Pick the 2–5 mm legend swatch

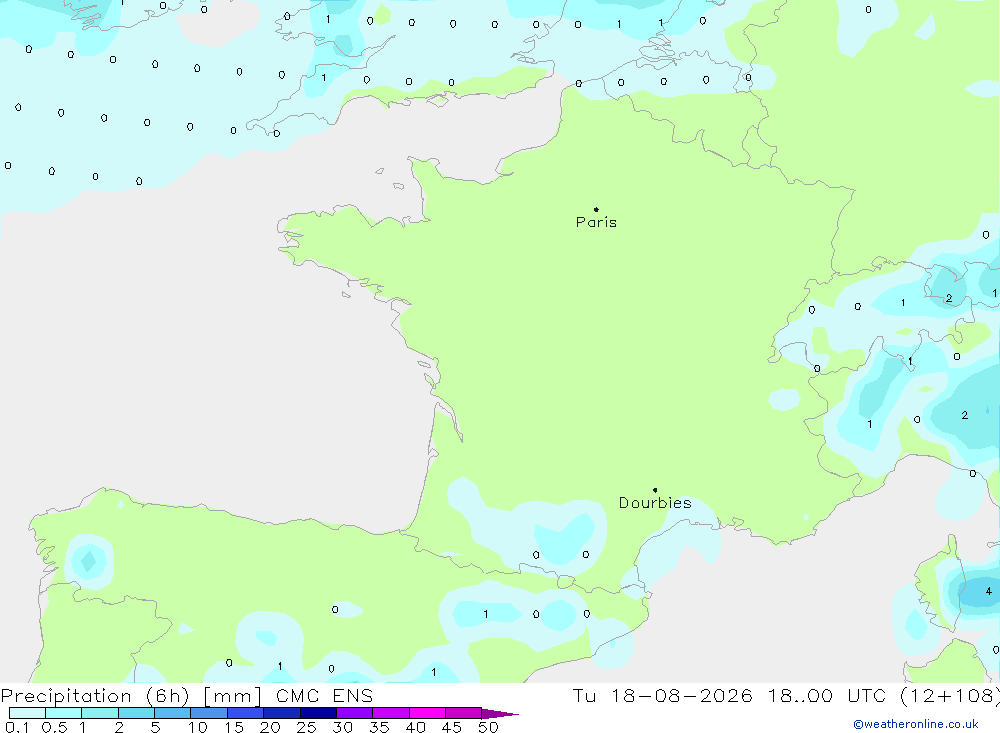[136, 713]
